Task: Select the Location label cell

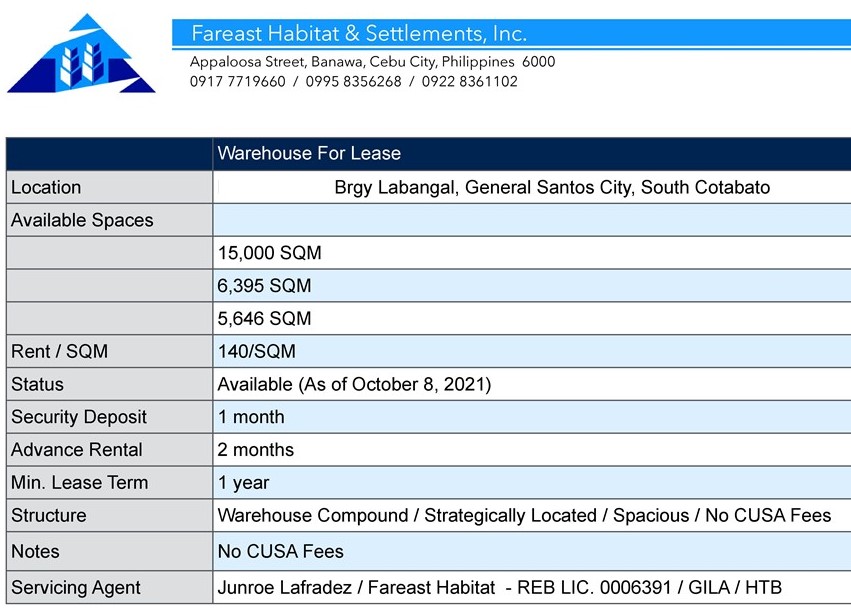Action: pos(46,187)
